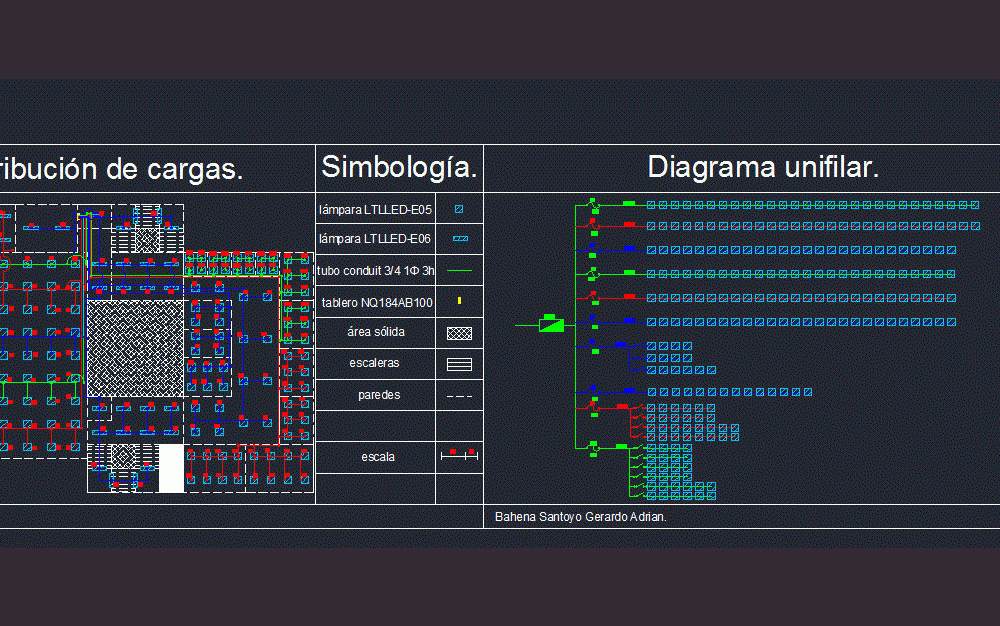Click the distribución de cargas heading
This screenshot has height=626, width=1000.
tap(125, 169)
